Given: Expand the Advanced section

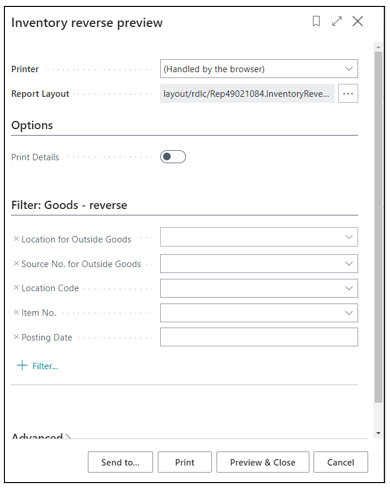Looking at the screenshot, I should pyautogui.click(x=41, y=436).
